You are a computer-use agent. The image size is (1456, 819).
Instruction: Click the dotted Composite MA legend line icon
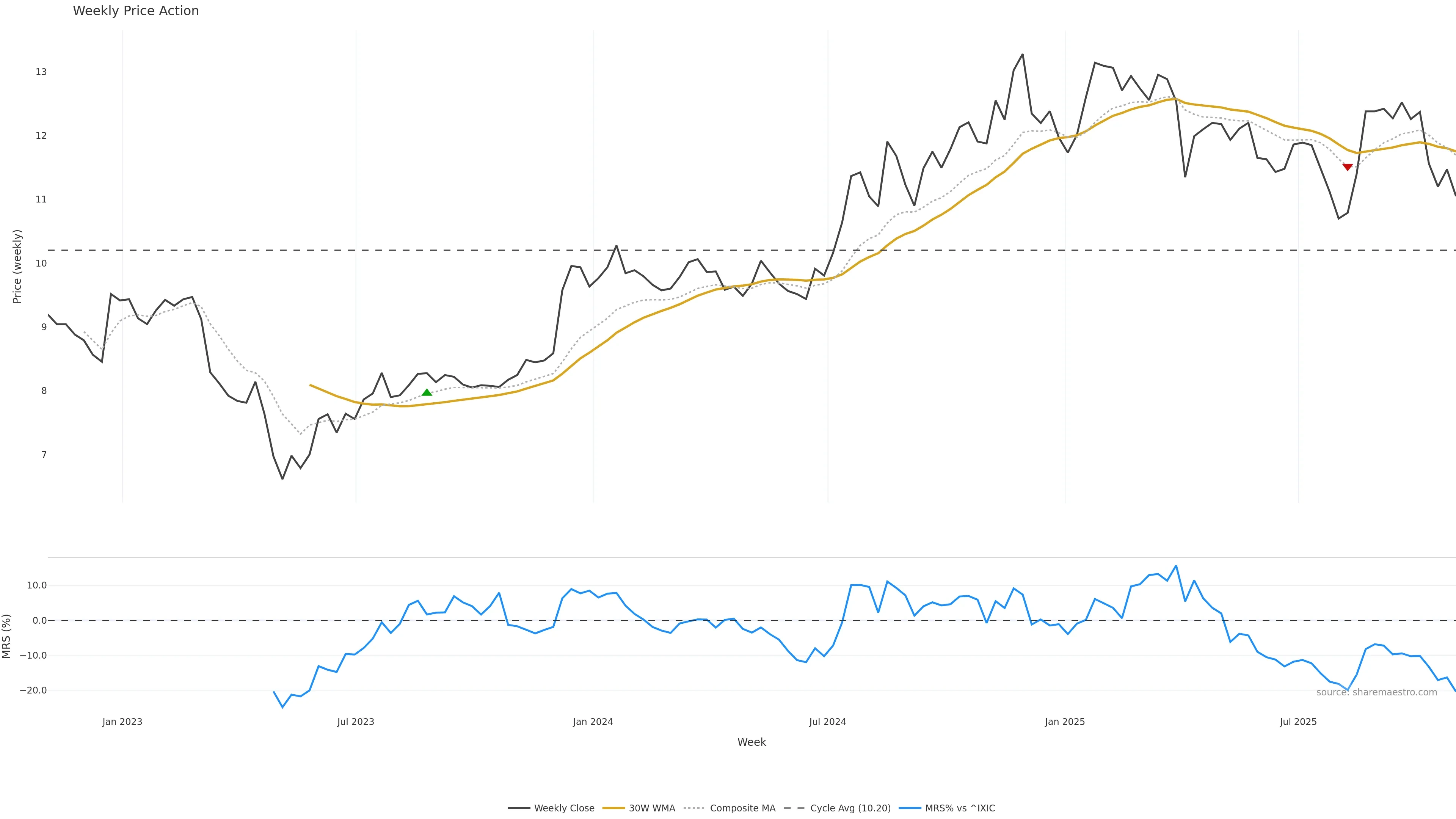tap(693, 808)
